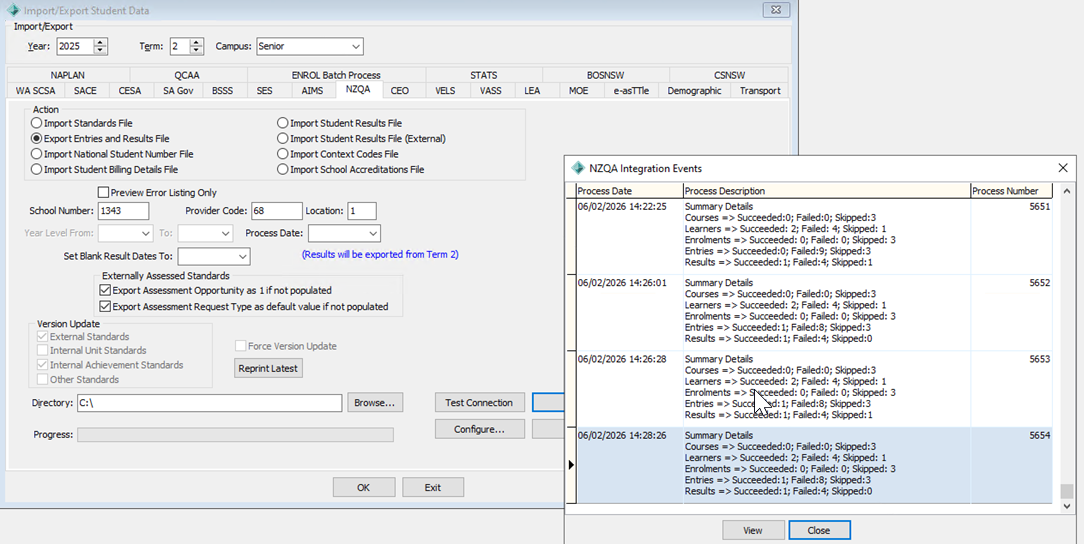Click the Test Connection button
The width and height of the screenshot is (1084, 544).
[x=479, y=402]
